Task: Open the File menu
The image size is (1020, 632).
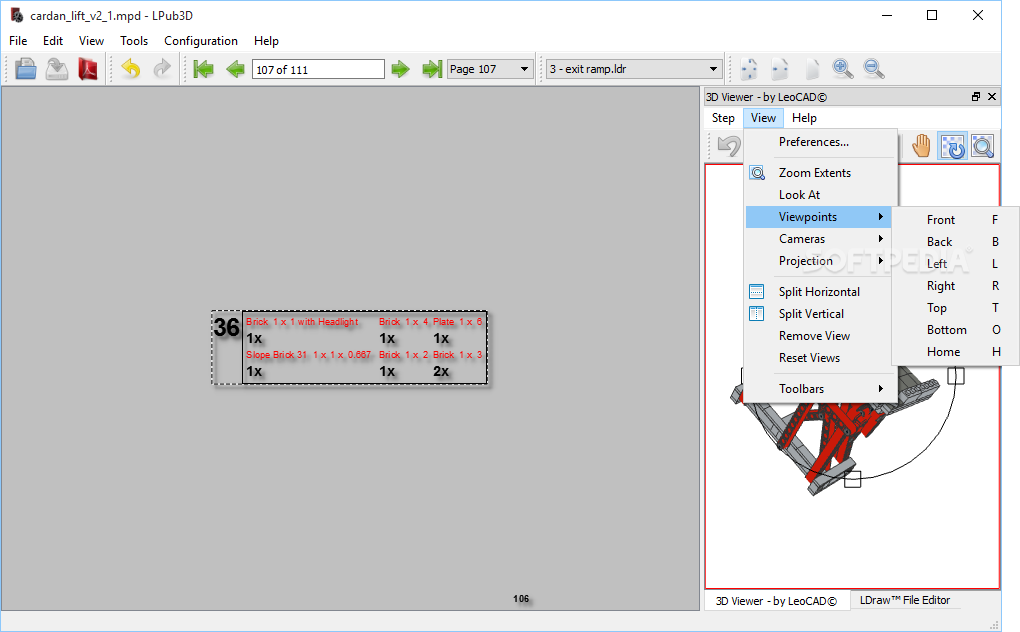Action: pos(18,40)
